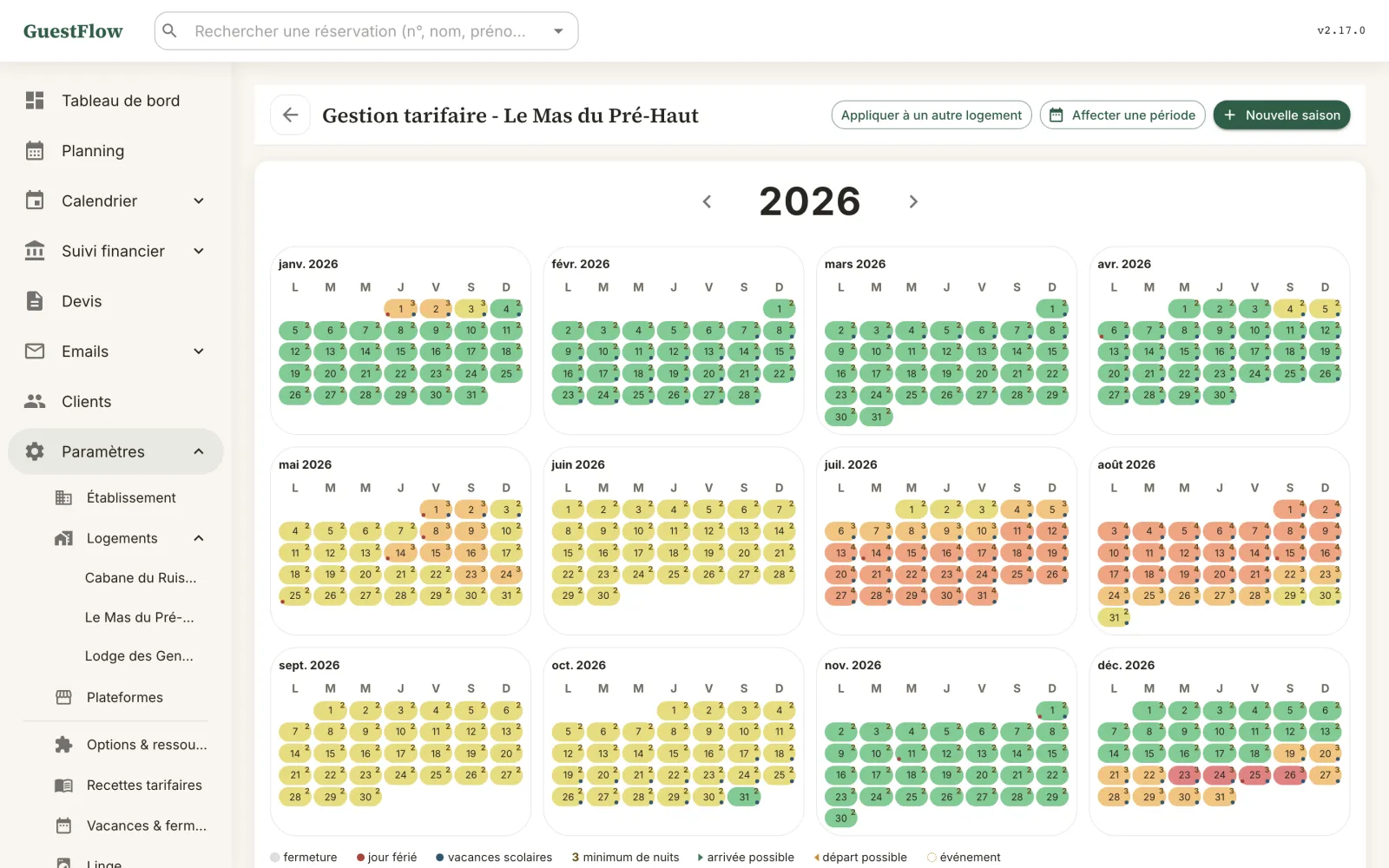Open the Clients people icon

click(x=35, y=401)
